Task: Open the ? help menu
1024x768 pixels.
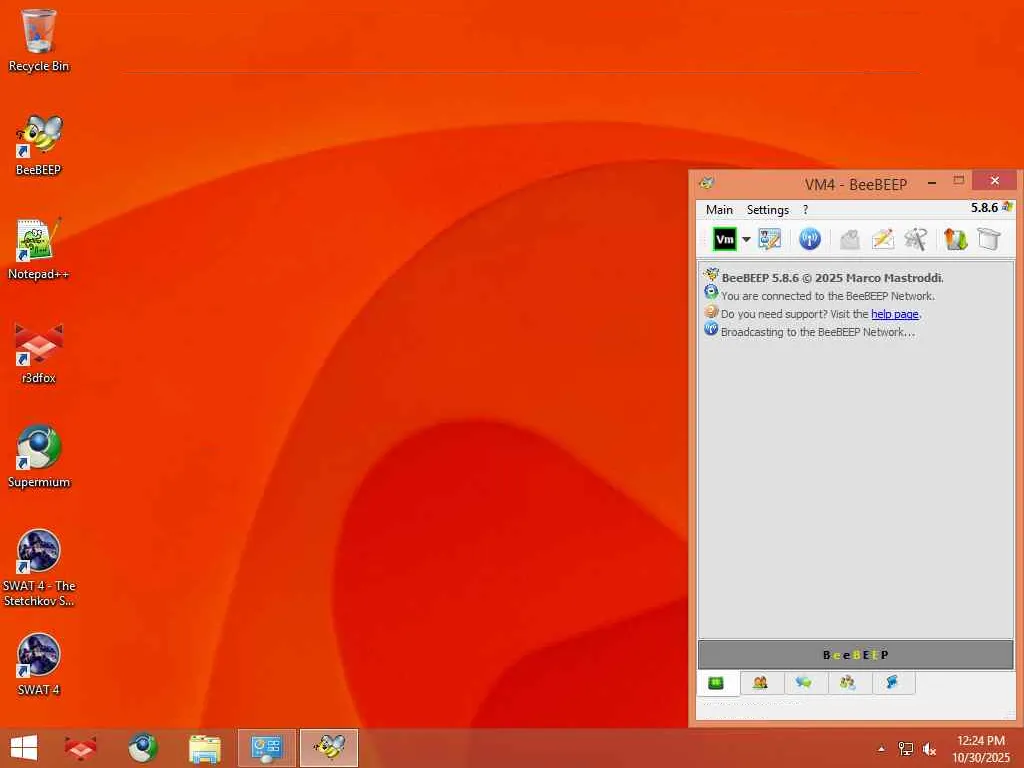Action: pyautogui.click(x=805, y=210)
